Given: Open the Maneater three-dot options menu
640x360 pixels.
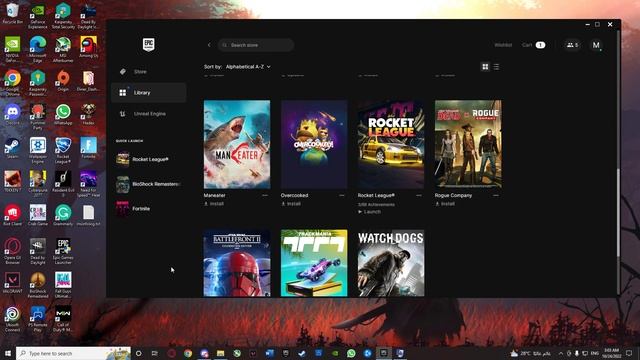Looking at the screenshot, I should tap(265, 196).
